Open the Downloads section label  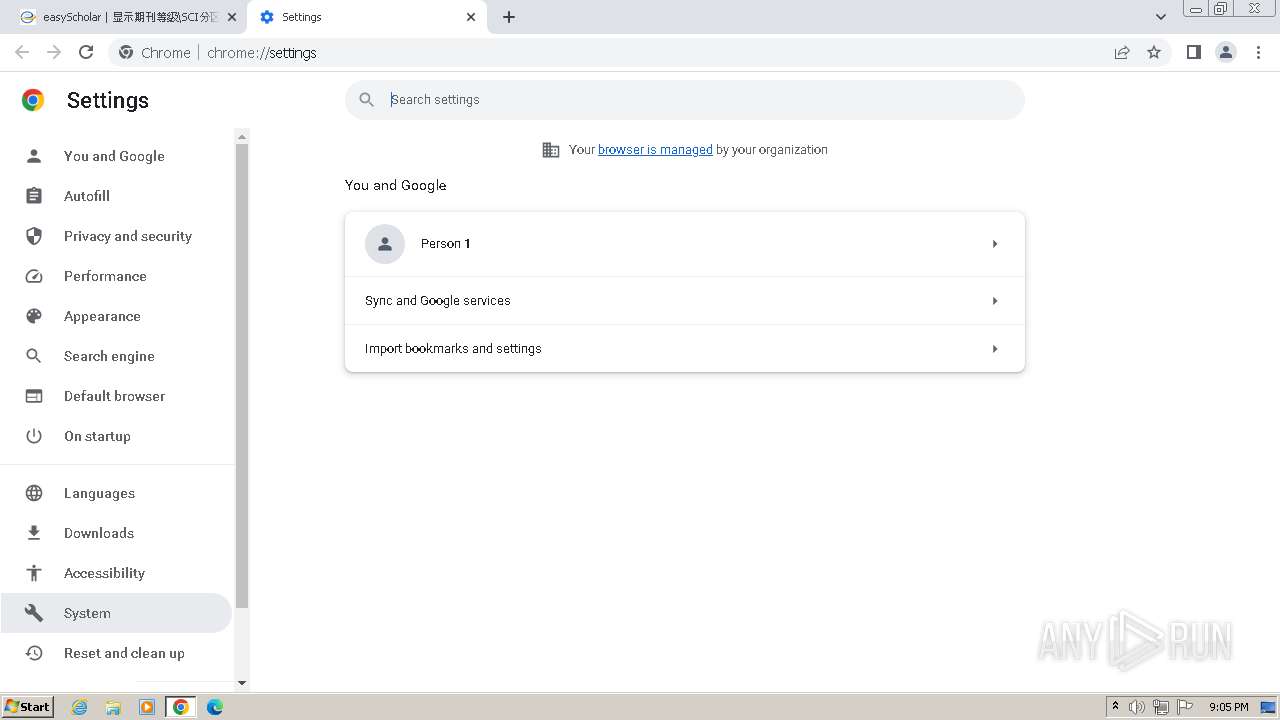coord(99,533)
